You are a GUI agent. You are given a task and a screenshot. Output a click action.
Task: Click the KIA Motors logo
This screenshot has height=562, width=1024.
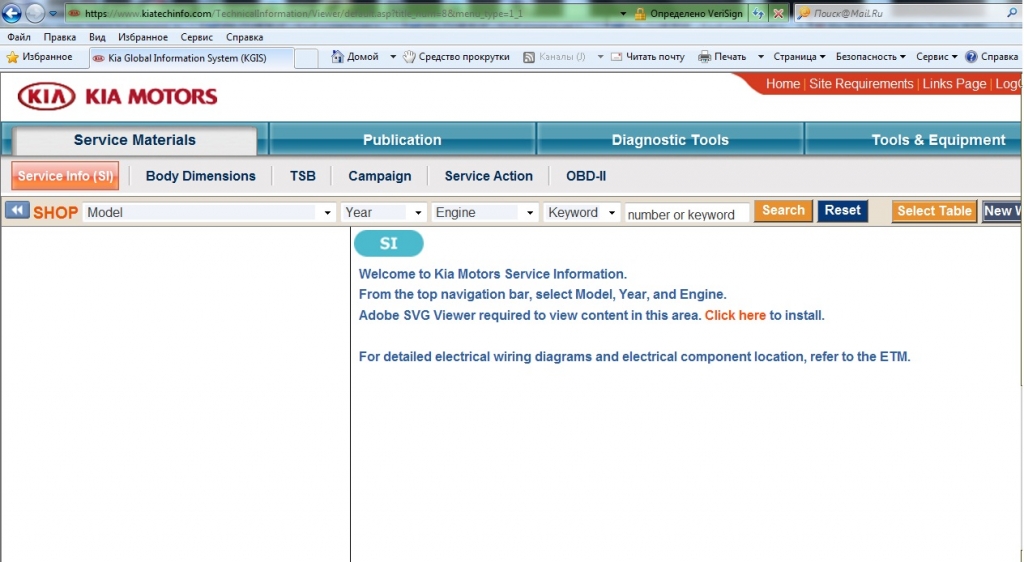pos(117,97)
